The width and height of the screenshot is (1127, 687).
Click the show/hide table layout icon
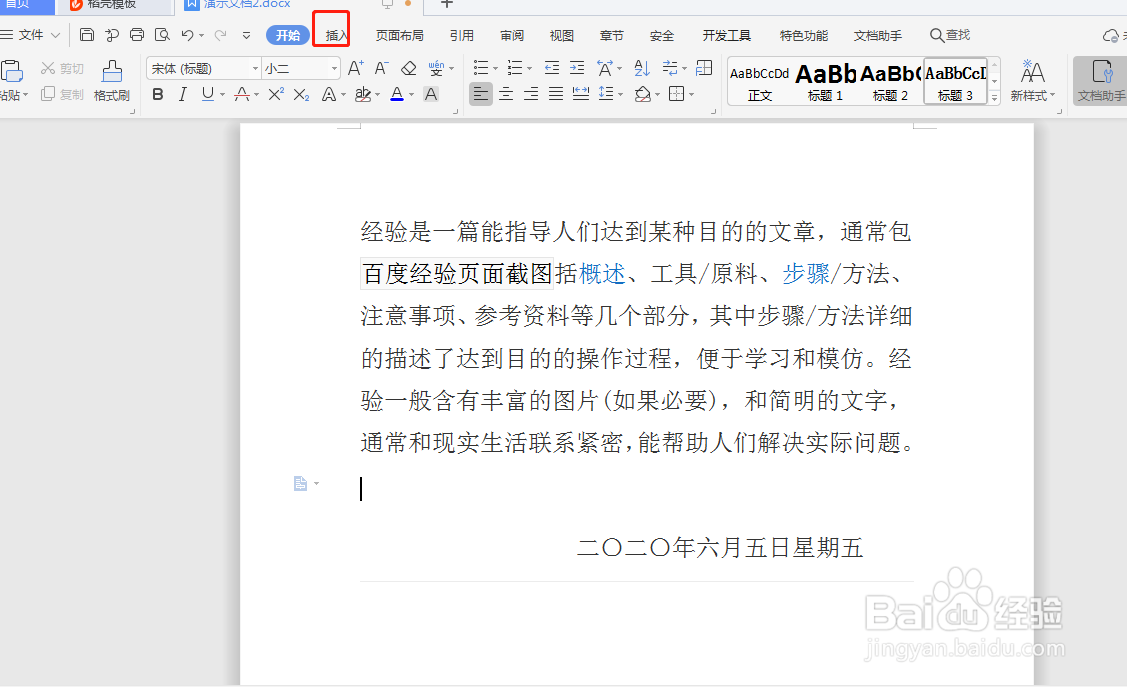(704, 68)
